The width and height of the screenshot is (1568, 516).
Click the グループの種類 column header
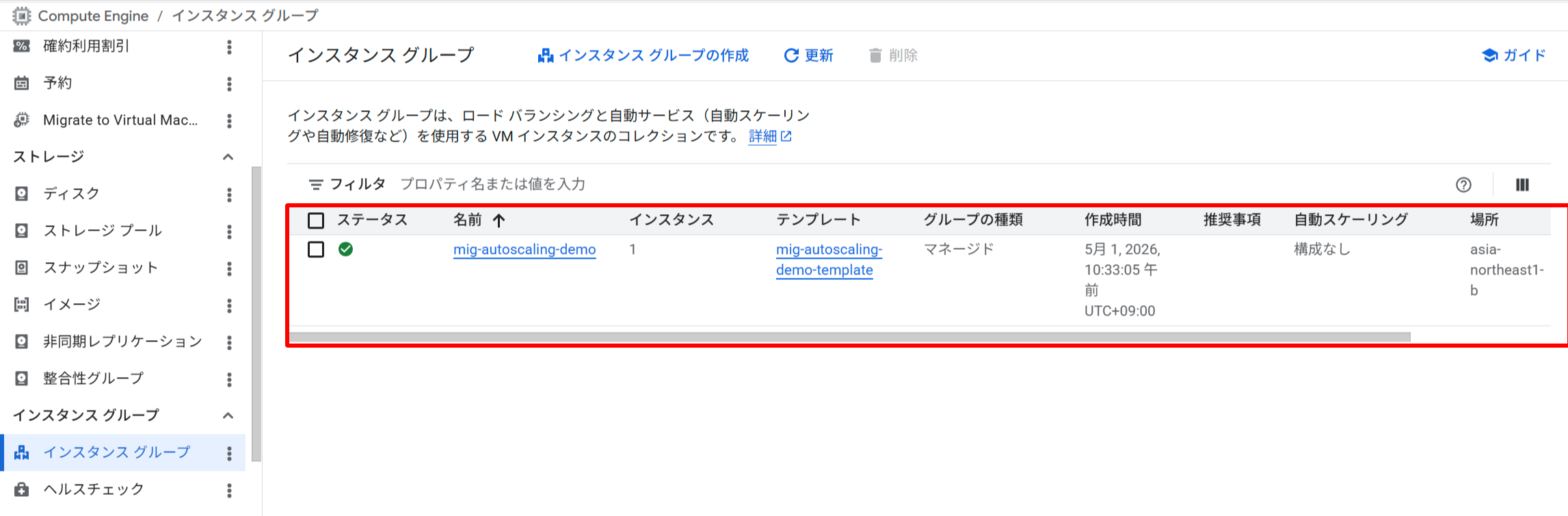point(973,220)
